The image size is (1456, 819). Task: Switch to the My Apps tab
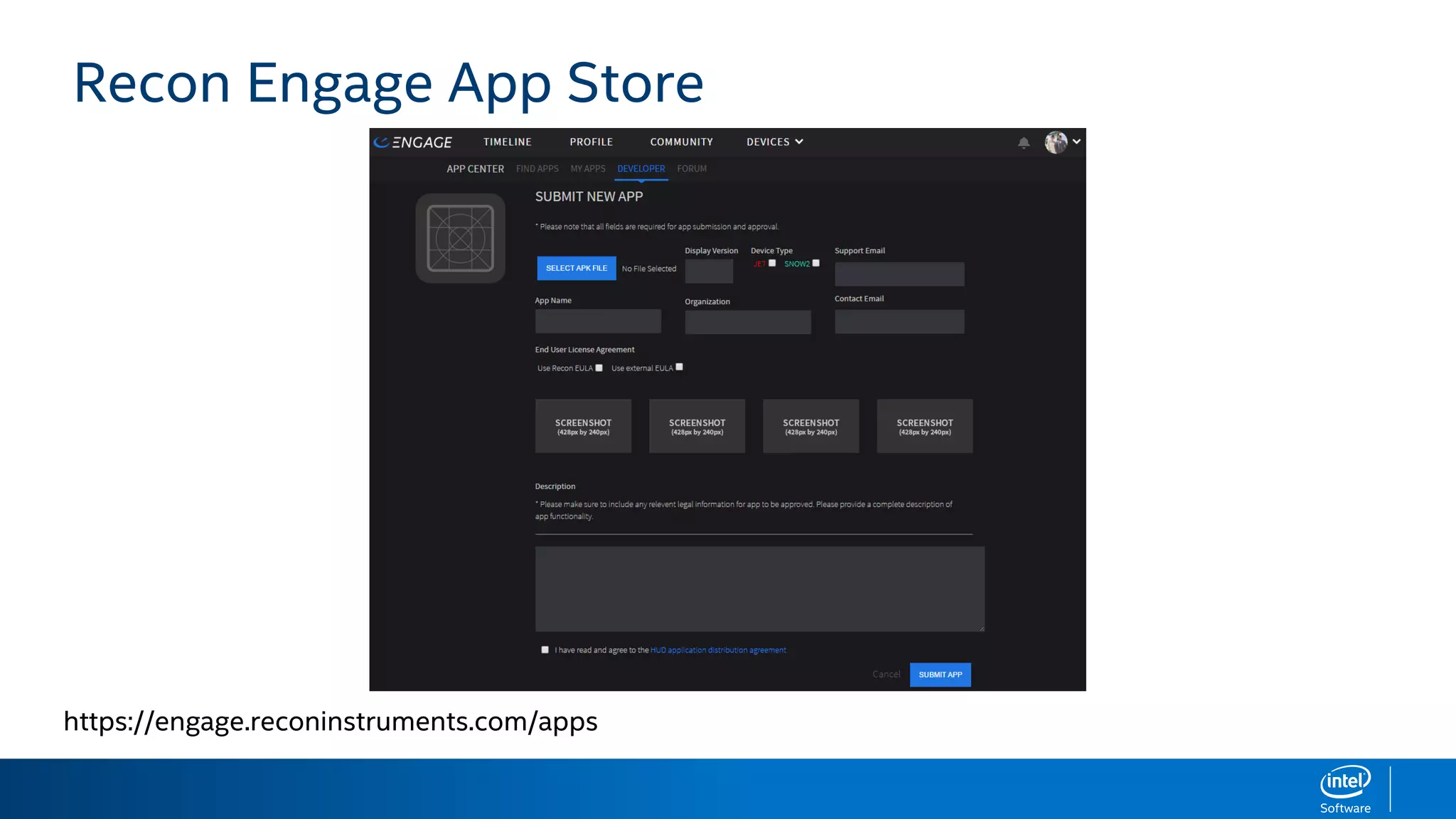point(588,169)
